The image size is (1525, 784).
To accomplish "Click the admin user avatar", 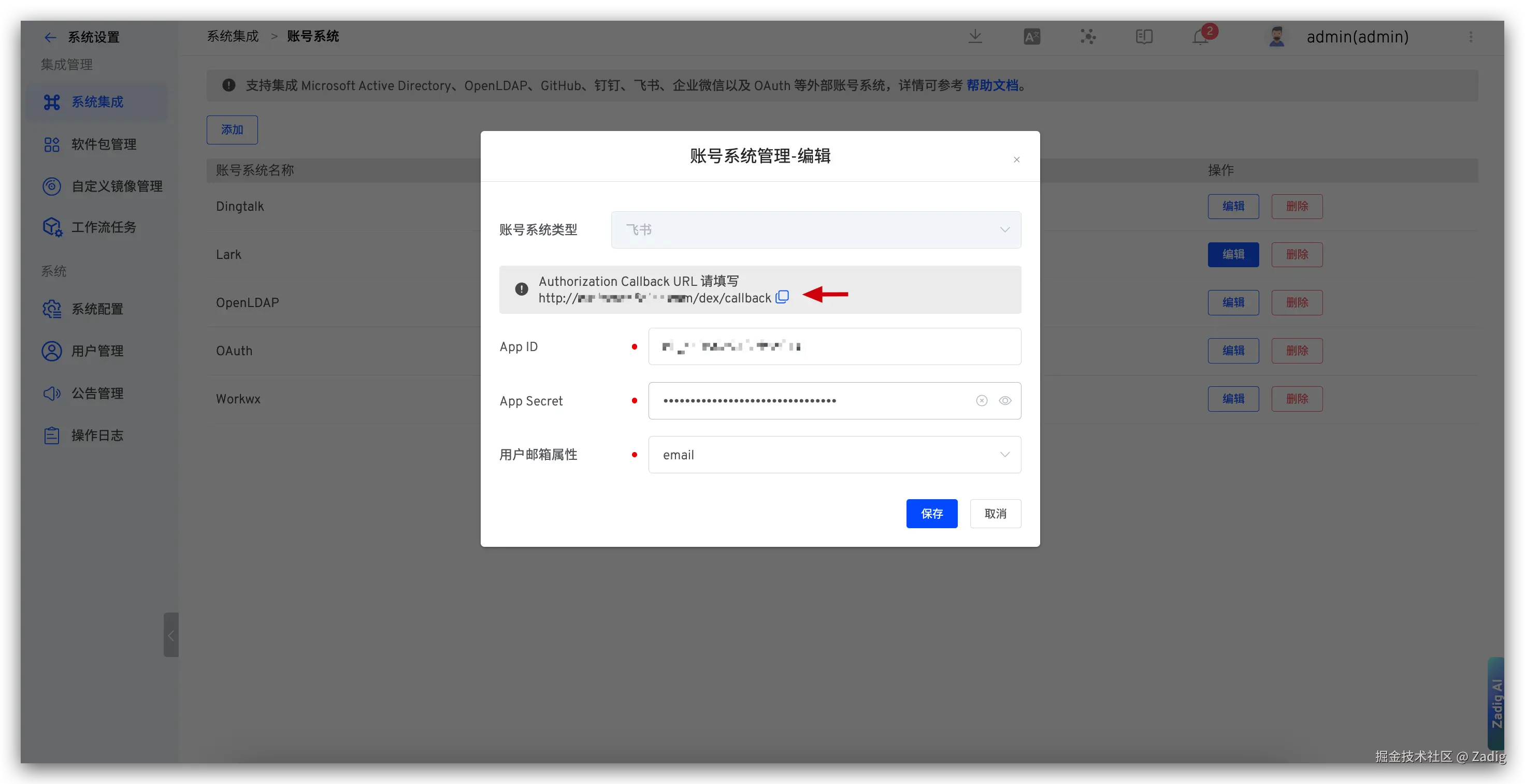I will [x=1277, y=37].
